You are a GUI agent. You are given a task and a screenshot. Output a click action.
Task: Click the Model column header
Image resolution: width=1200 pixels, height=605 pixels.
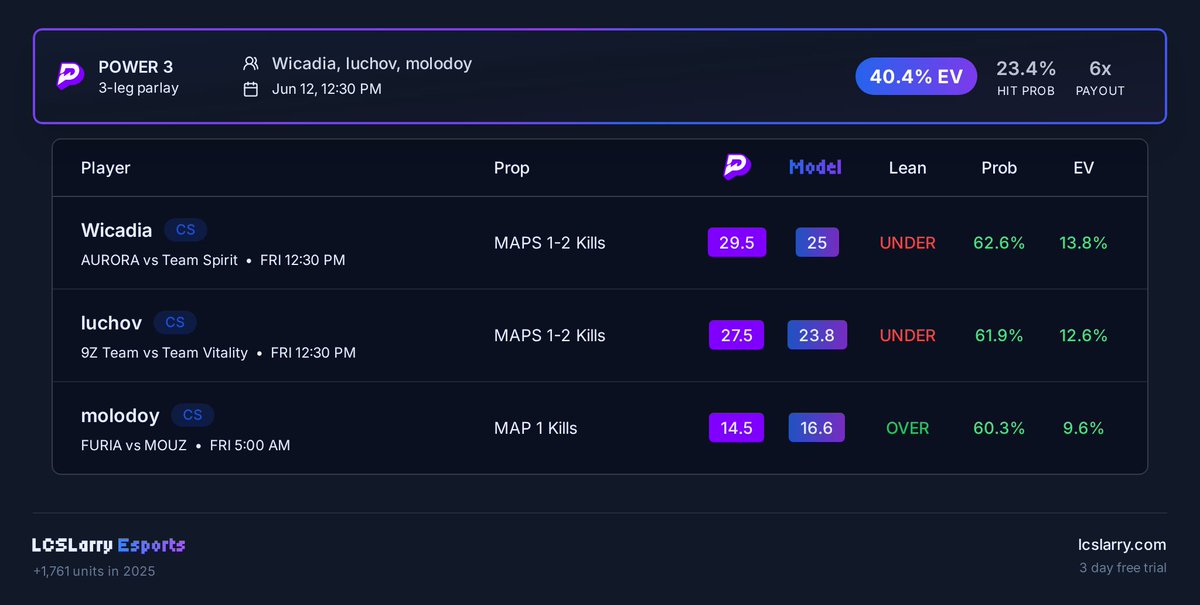coord(815,167)
